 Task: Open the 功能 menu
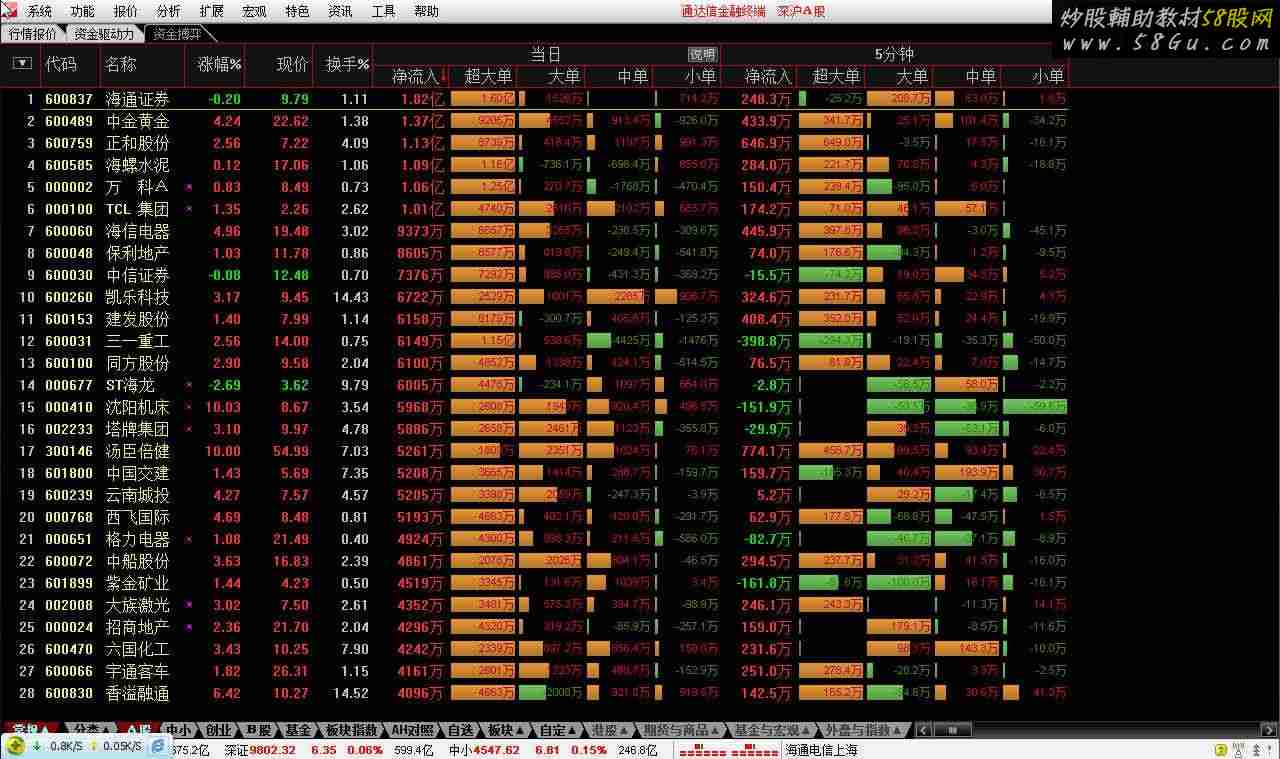pos(83,11)
